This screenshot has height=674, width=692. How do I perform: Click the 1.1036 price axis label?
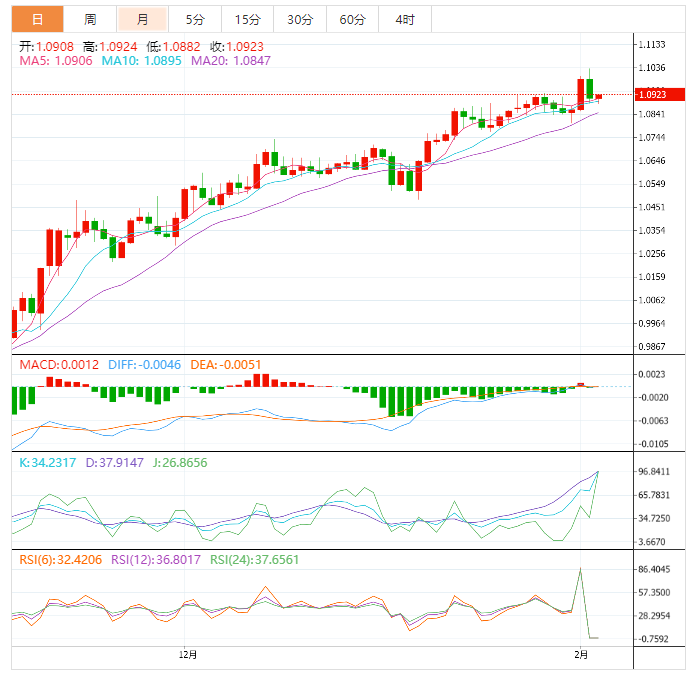point(652,68)
